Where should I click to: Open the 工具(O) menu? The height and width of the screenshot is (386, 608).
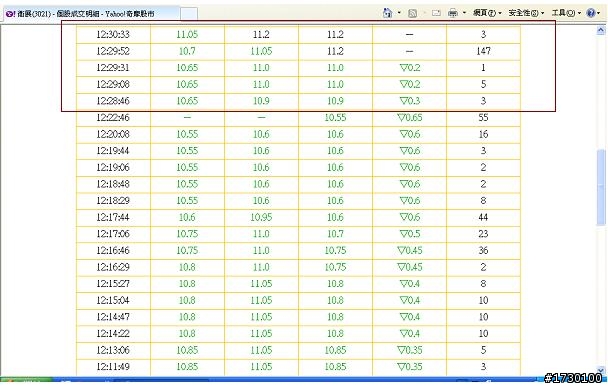566,13
